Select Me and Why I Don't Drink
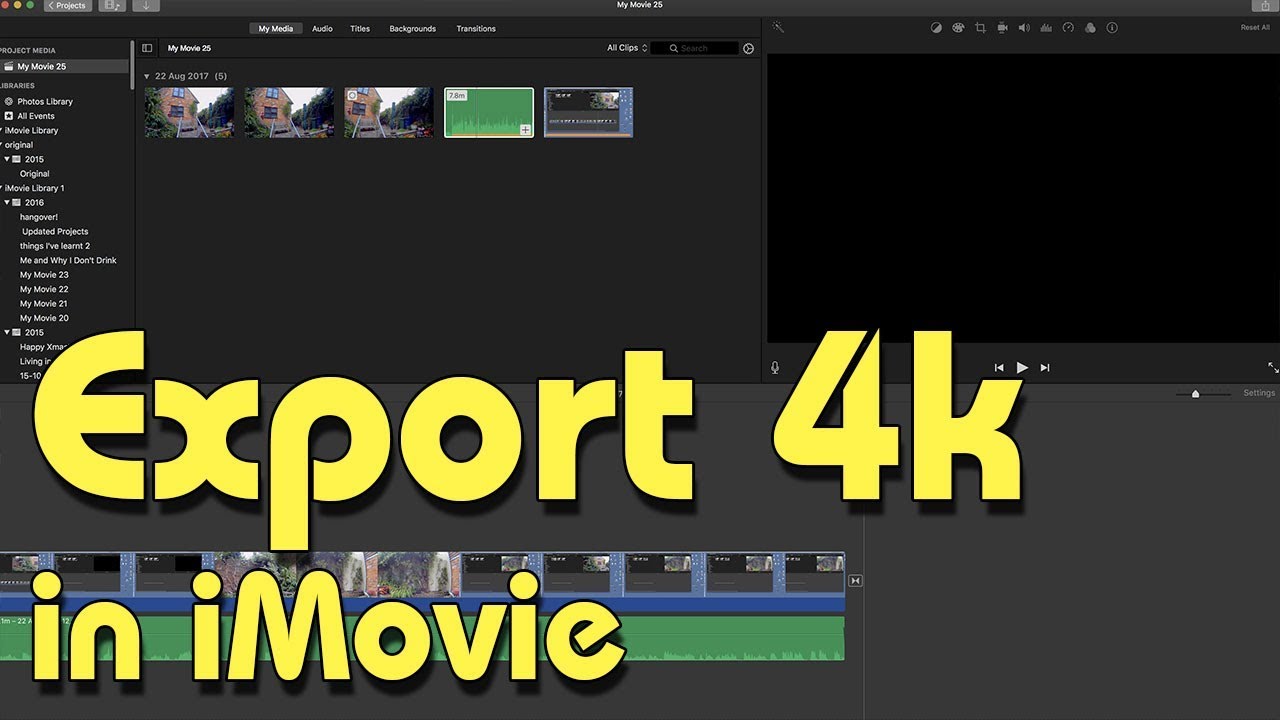This screenshot has width=1280, height=720. [x=68, y=260]
